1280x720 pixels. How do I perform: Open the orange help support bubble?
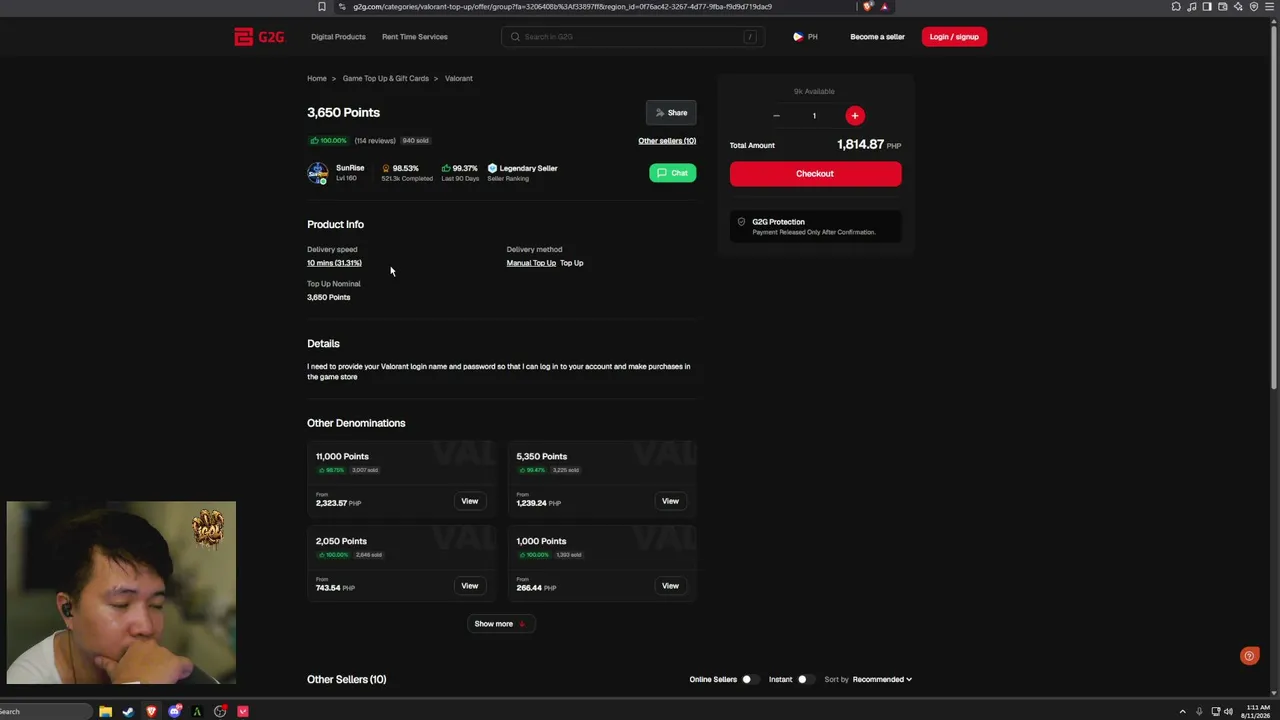coord(1249,656)
